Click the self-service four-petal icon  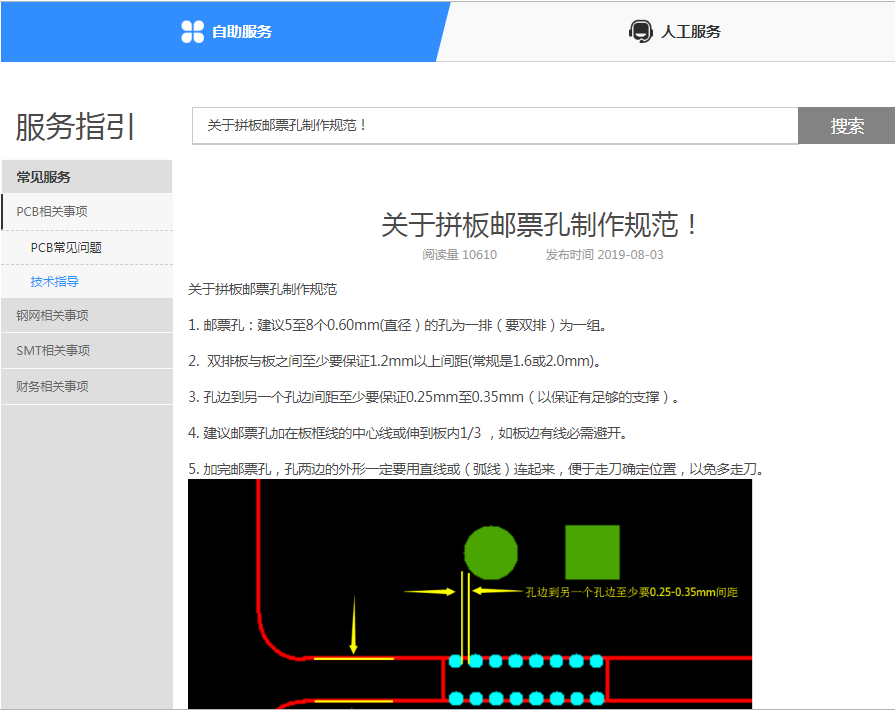(x=193, y=31)
